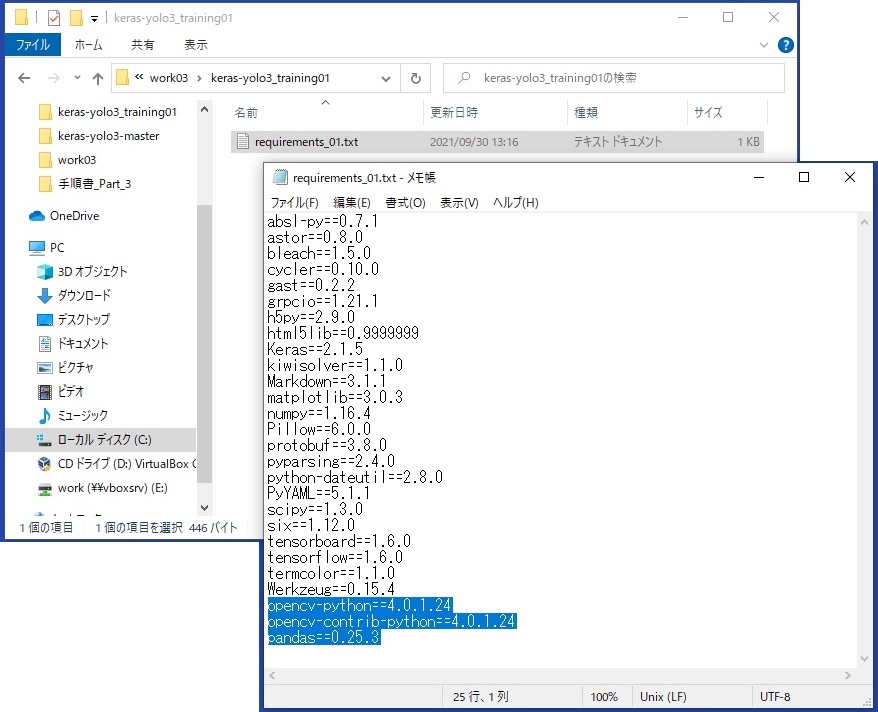Open ダウンロード folder
The image size is (878, 712).
click(84, 296)
